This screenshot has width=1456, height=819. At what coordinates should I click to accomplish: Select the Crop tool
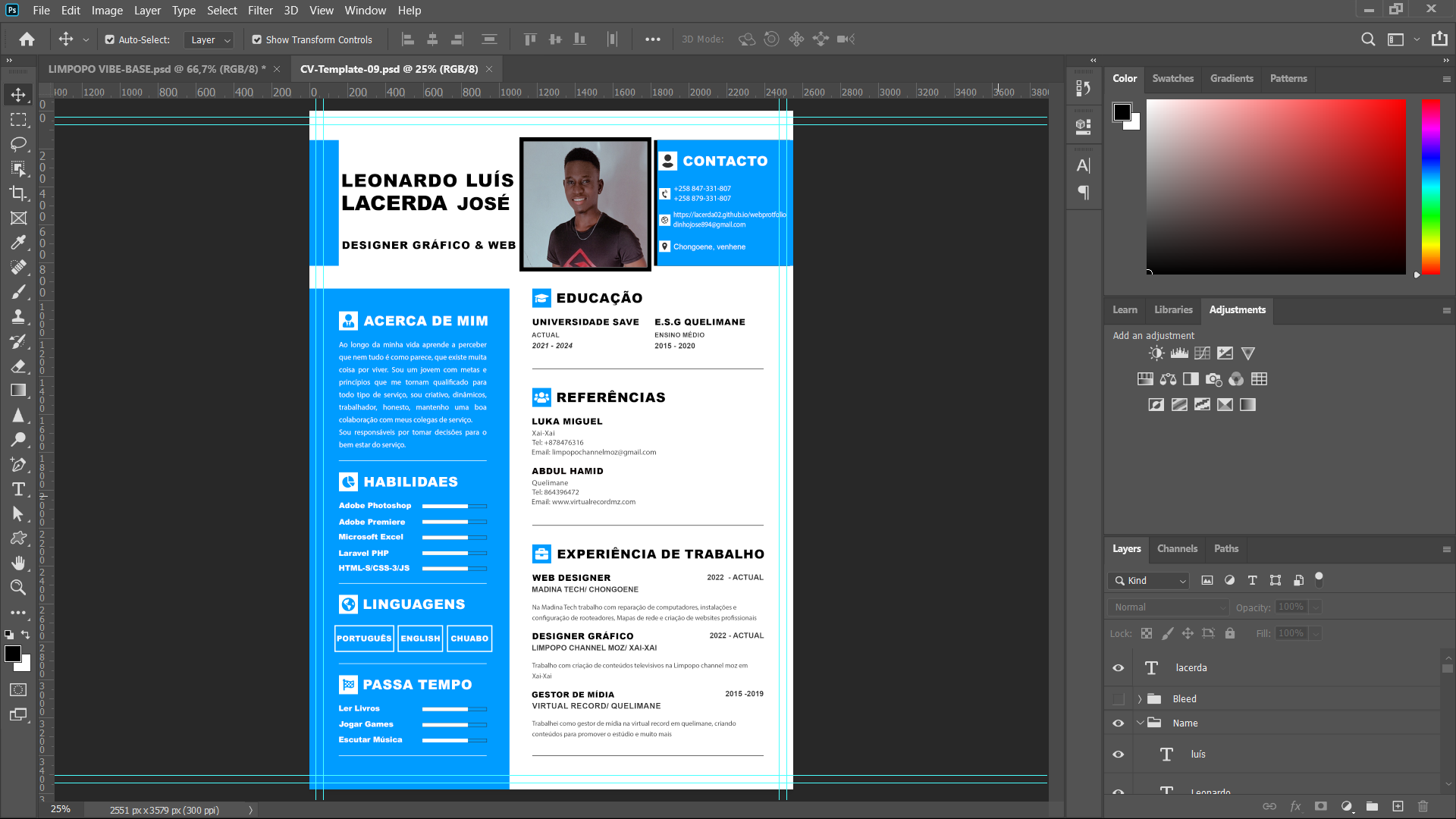point(18,193)
